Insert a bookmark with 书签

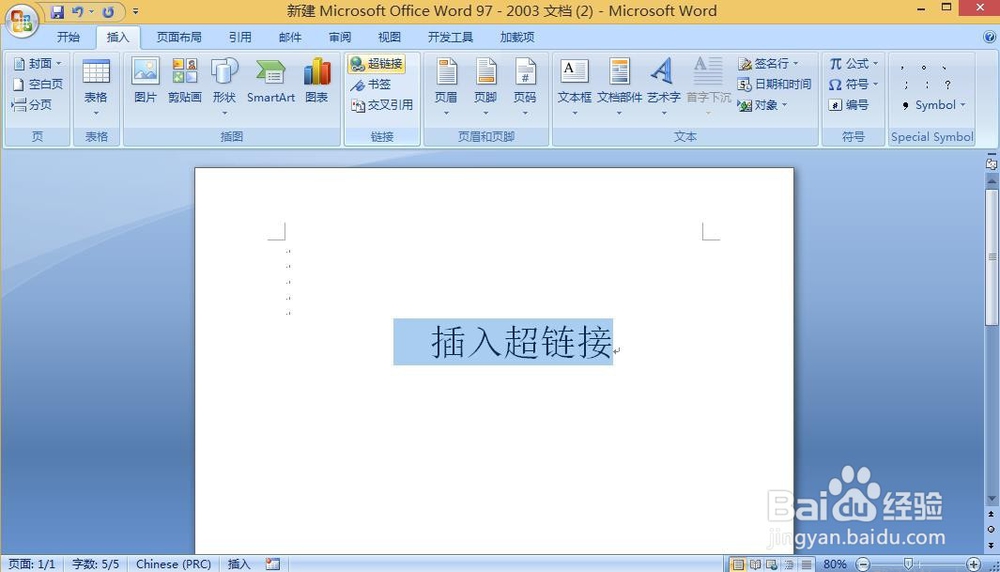[x=371, y=84]
